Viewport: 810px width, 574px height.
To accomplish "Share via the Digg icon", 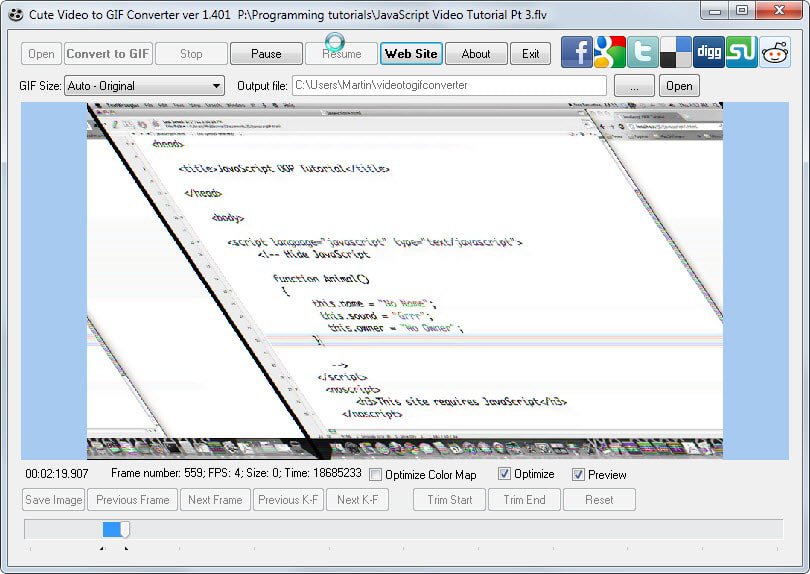I will [709, 52].
